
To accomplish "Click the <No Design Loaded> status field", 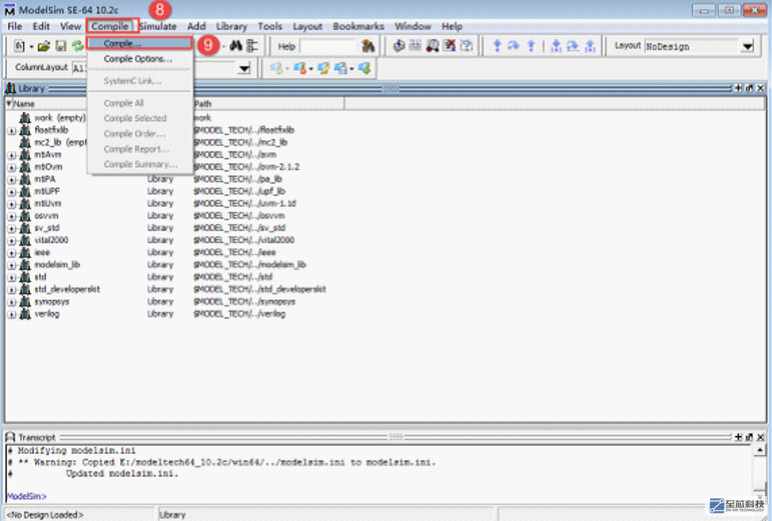I will coord(80,515).
